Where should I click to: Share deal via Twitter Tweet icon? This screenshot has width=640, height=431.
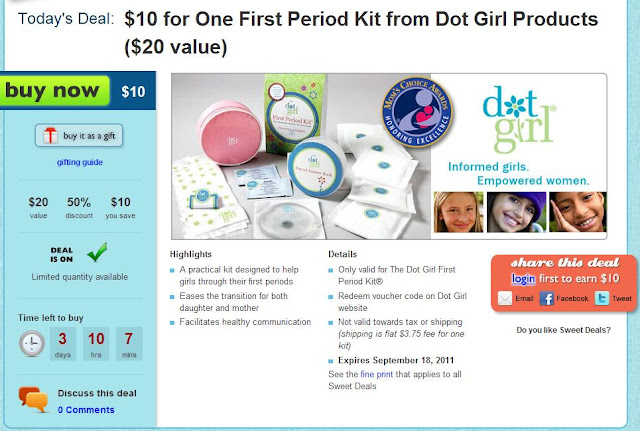point(602,298)
